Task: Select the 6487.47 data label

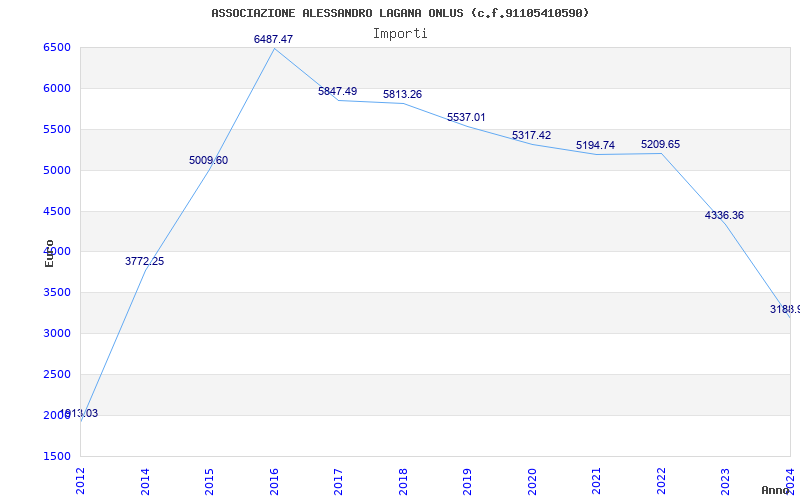Action: [x=273, y=39]
